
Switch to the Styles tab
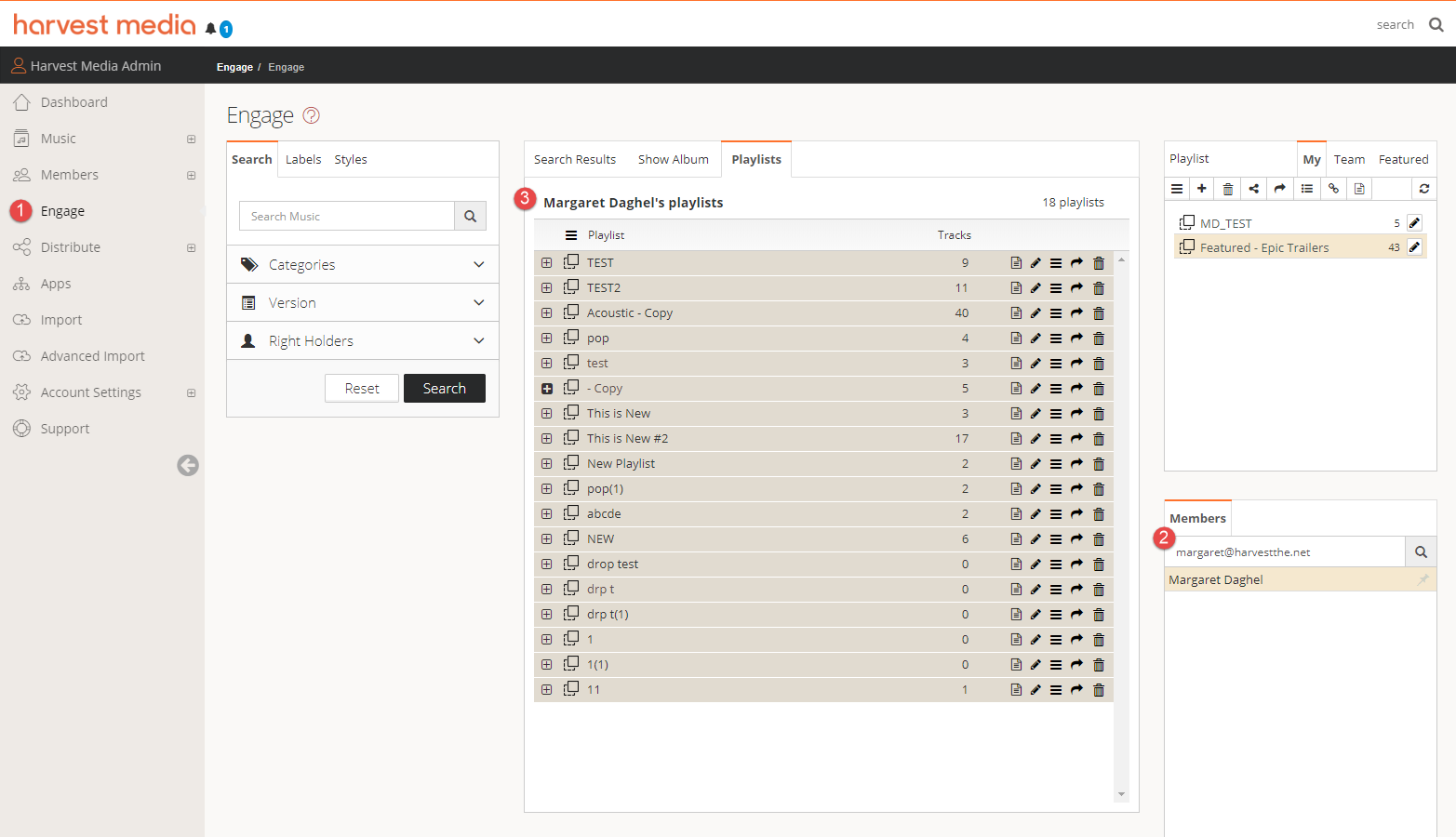(x=351, y=160)
